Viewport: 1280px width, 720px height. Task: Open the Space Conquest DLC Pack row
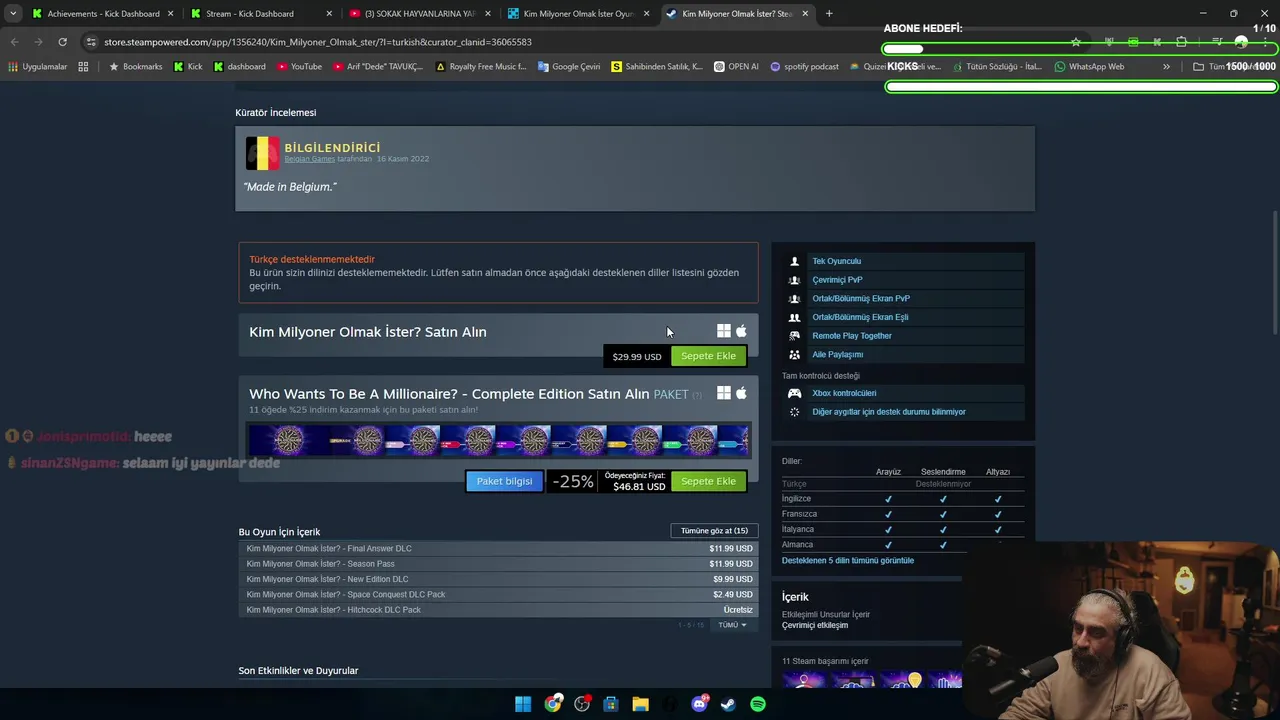[x=498, y=594]
